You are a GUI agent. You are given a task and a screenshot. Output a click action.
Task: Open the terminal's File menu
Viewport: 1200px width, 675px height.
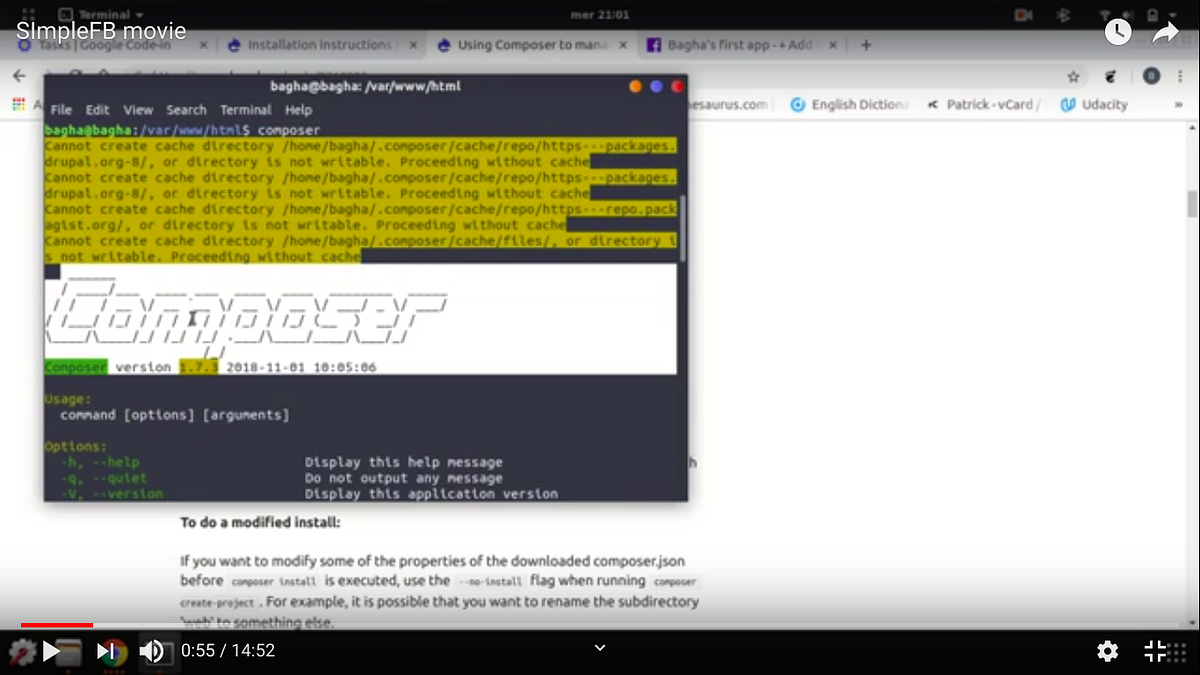pyautogui.click(x=59, y=110)
